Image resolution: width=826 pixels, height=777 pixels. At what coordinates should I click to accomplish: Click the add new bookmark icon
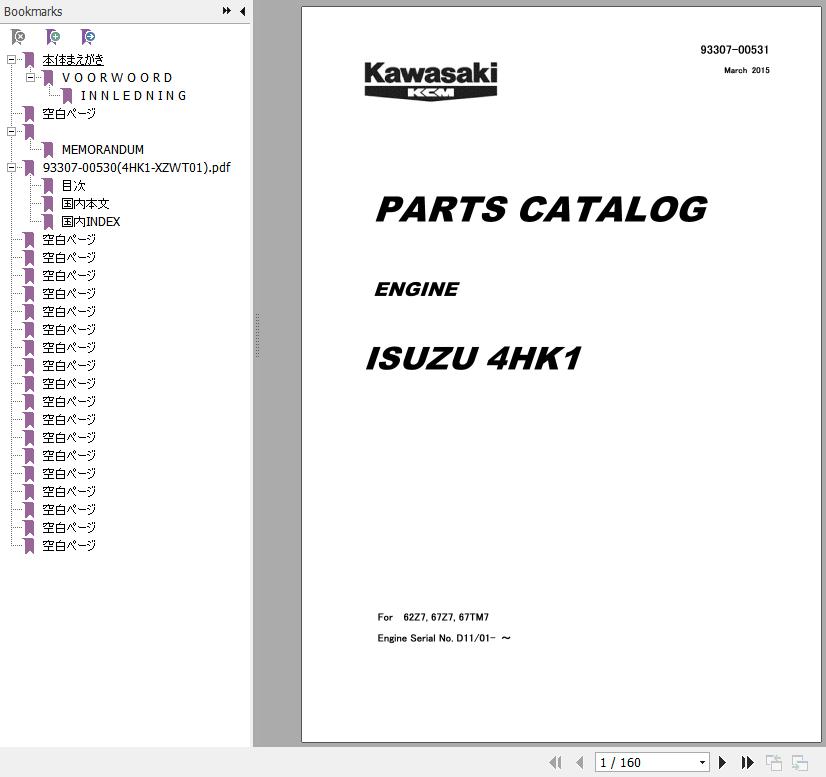tap(53, 37)
